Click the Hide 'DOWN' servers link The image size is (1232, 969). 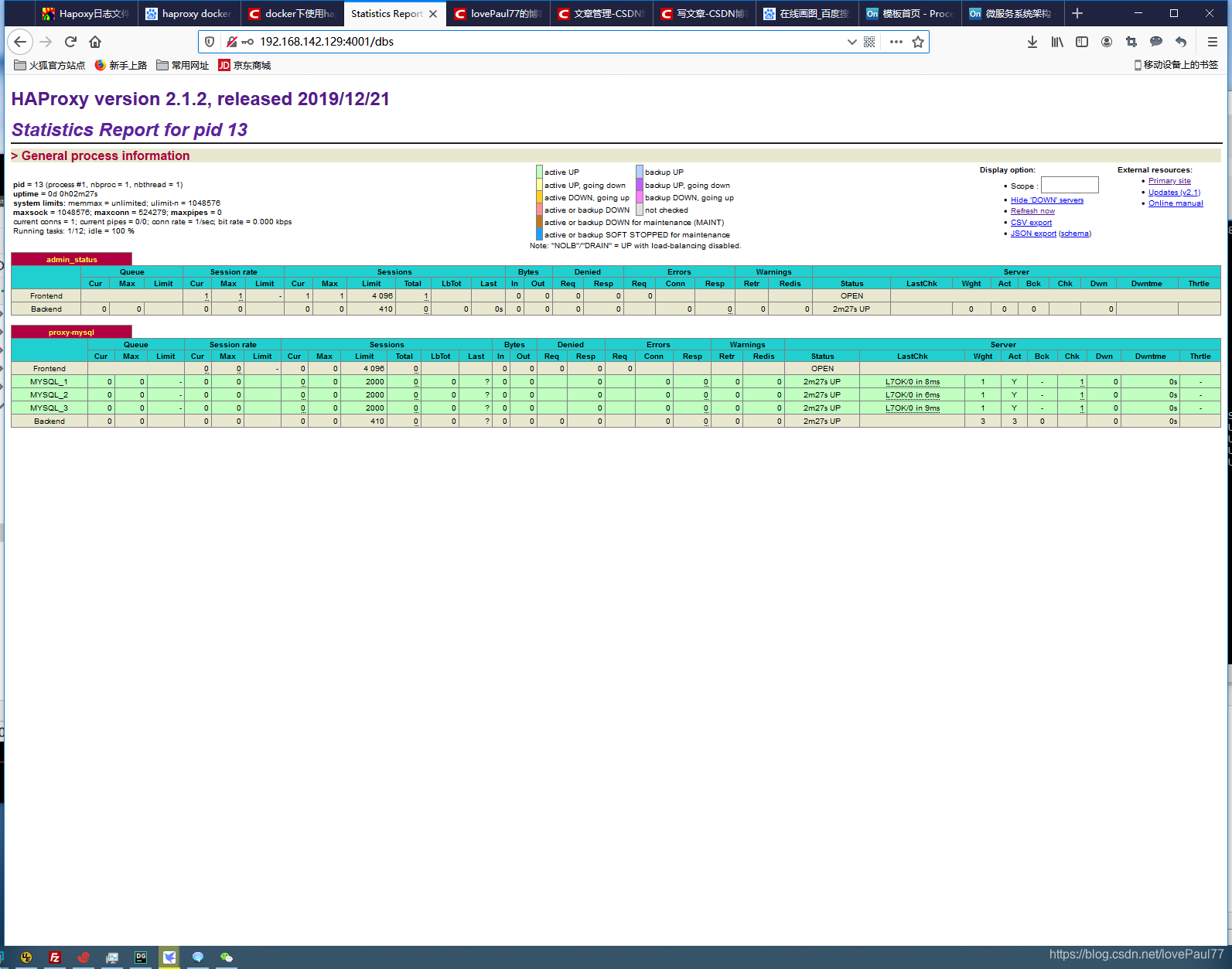click(1047, 200)
